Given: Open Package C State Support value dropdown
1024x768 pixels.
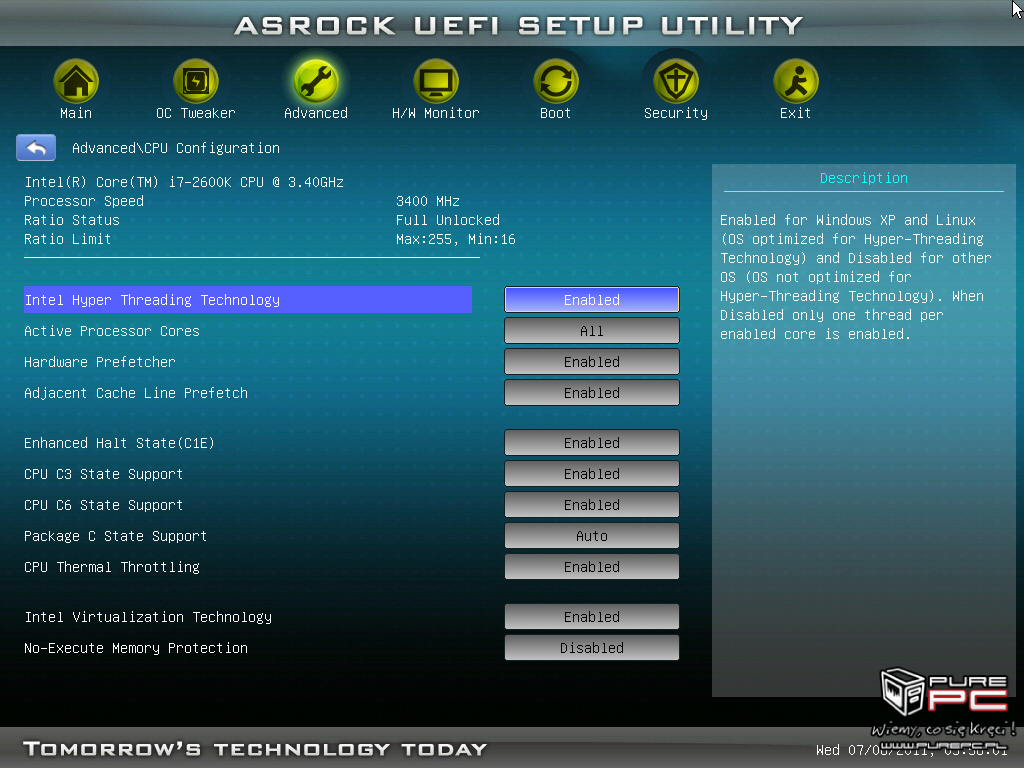Looking at the screenshot, I should (592, 536).
